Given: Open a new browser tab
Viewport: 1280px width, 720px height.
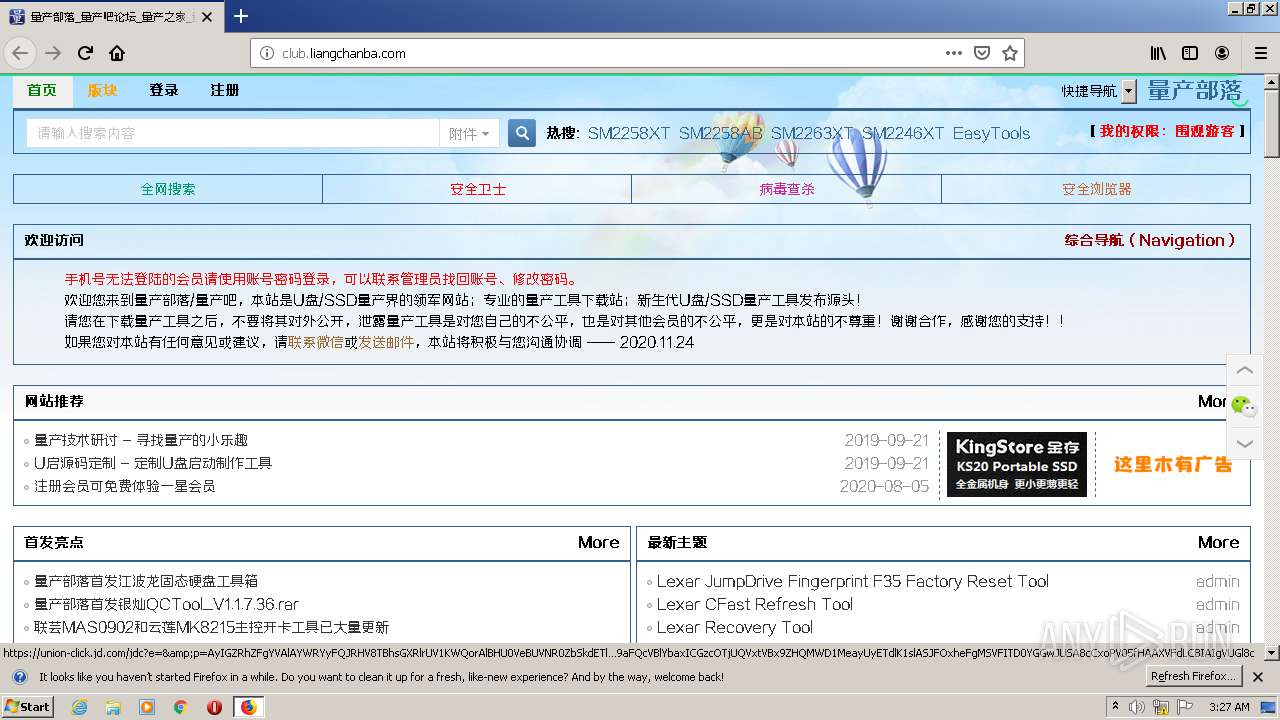Looking at the screenshot, I should 241,16.
